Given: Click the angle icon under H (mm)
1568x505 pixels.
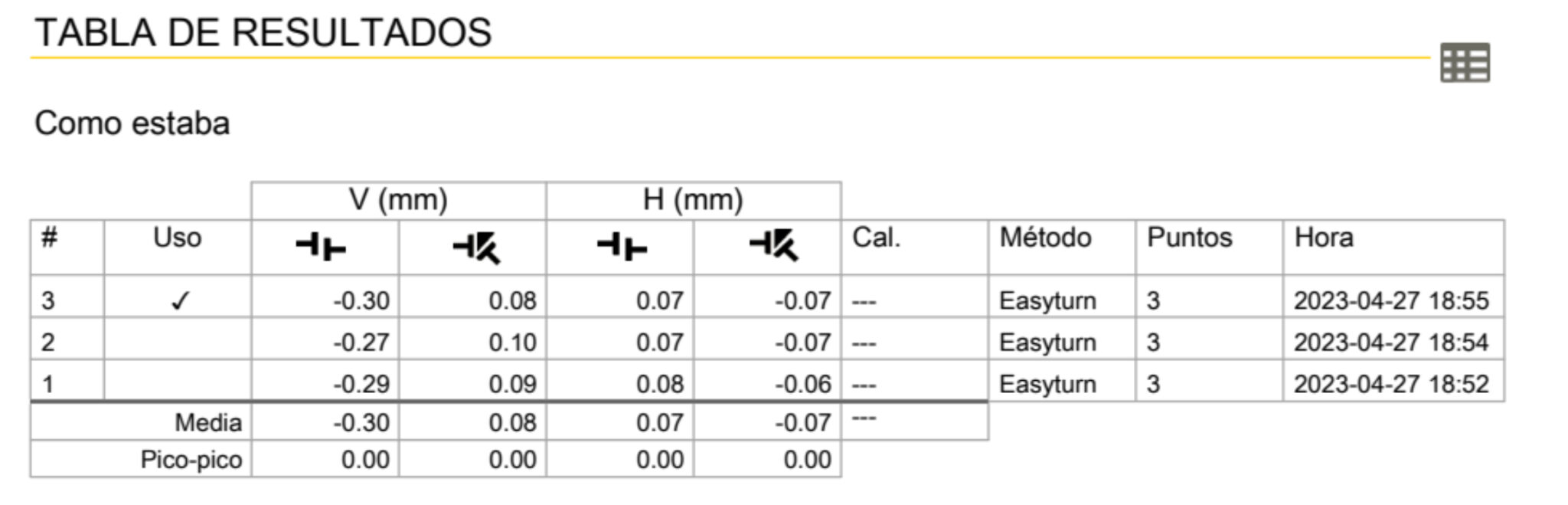Looking at the screenshot, I should pos(773,247).
